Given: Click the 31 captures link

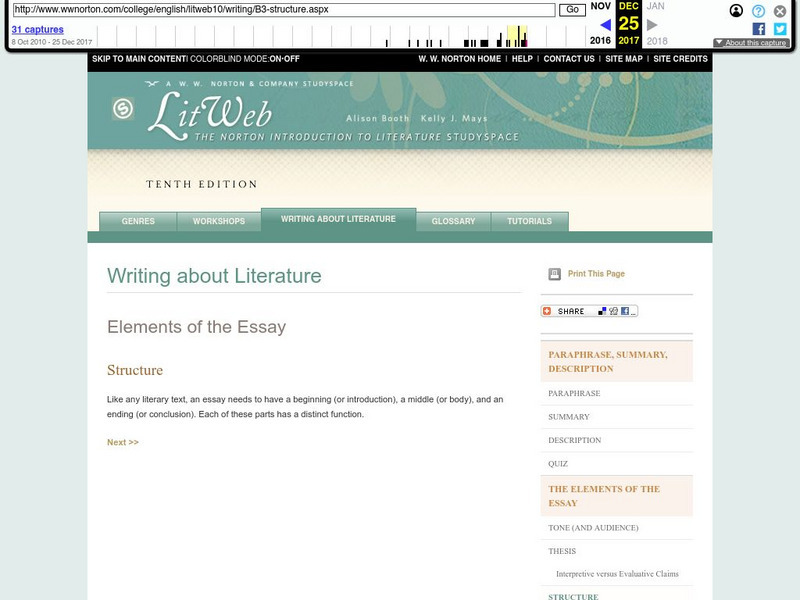Looking at the screenshot, I should [x=38, y=30].
